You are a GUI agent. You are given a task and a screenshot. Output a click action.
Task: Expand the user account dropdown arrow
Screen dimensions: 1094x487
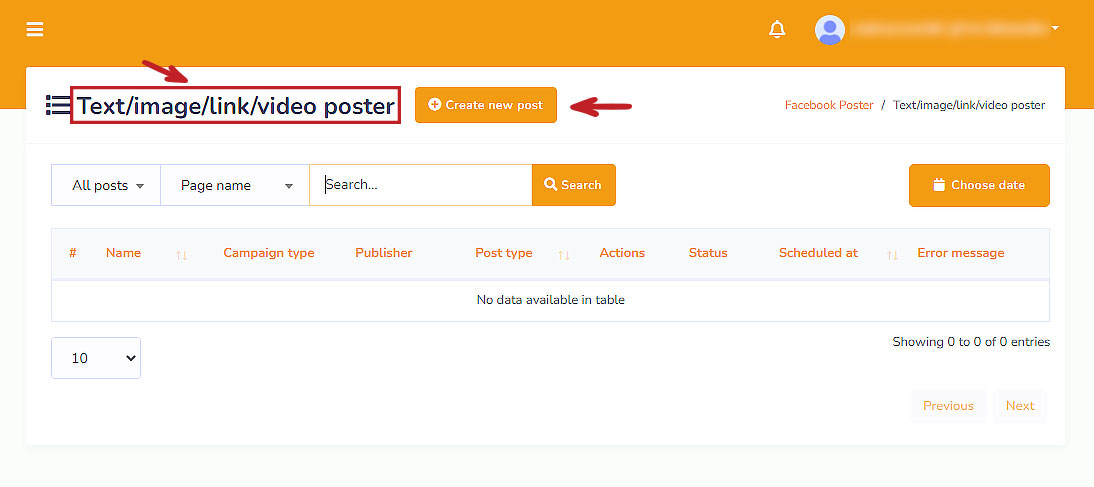pos(1055,28)
